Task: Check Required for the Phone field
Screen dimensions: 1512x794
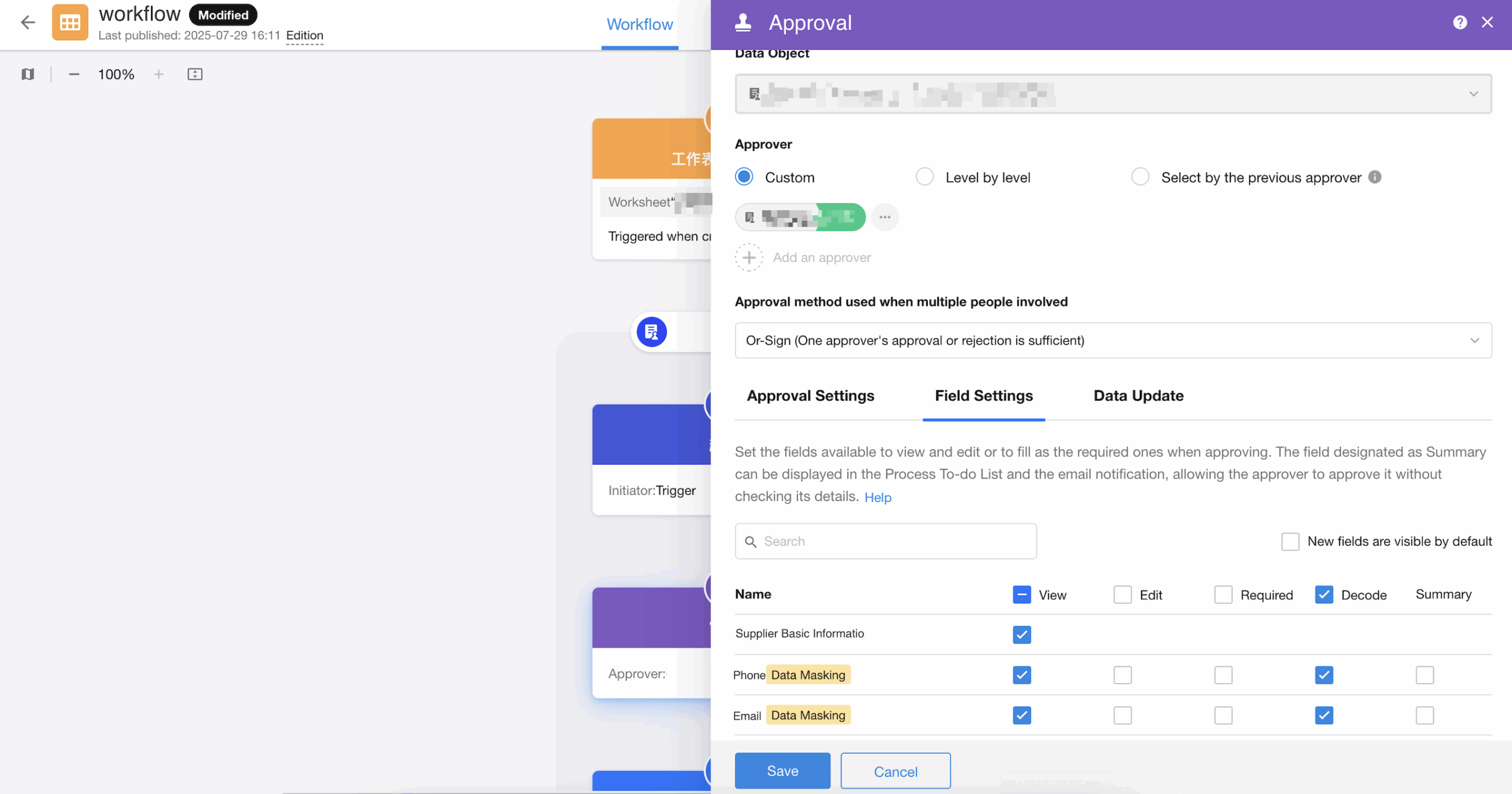Action: tap(1223, 675)
